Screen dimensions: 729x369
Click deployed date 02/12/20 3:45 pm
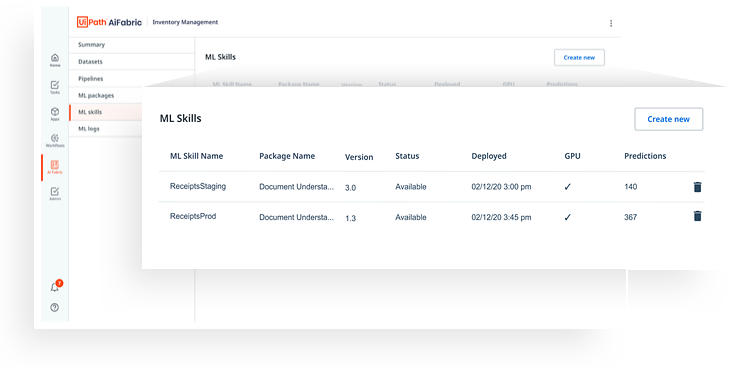click(501, 217)
